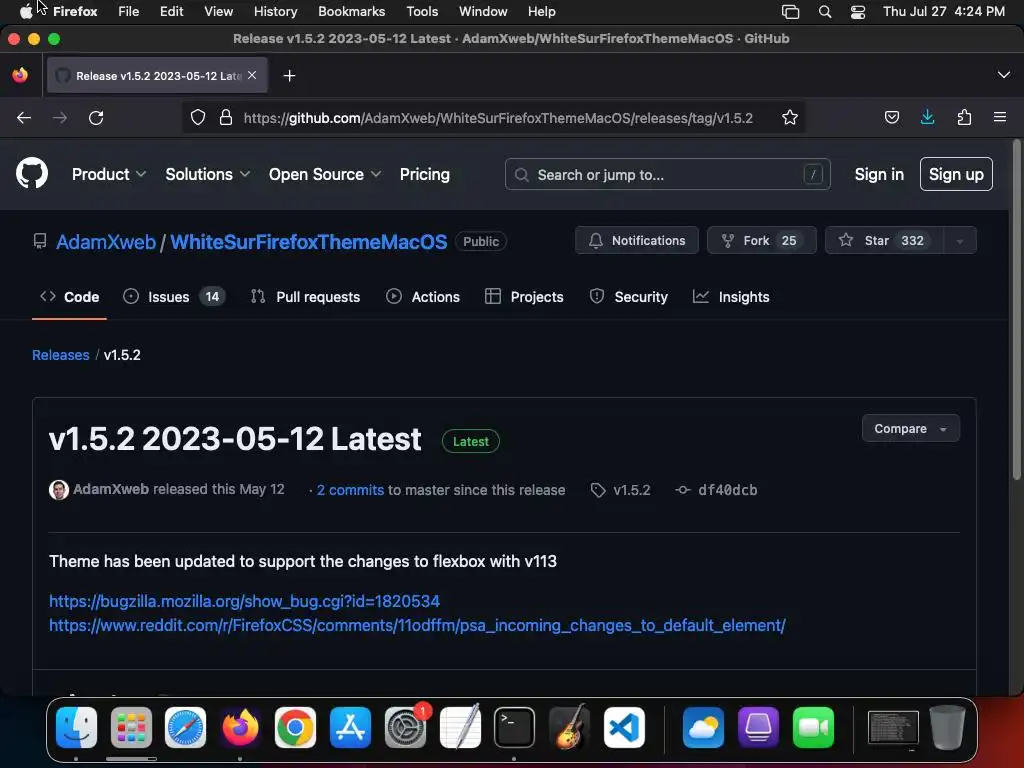This screenshot has width=1024, height=768.
Task: Open the Firefox downloads panel
Action: pos(927,118)
